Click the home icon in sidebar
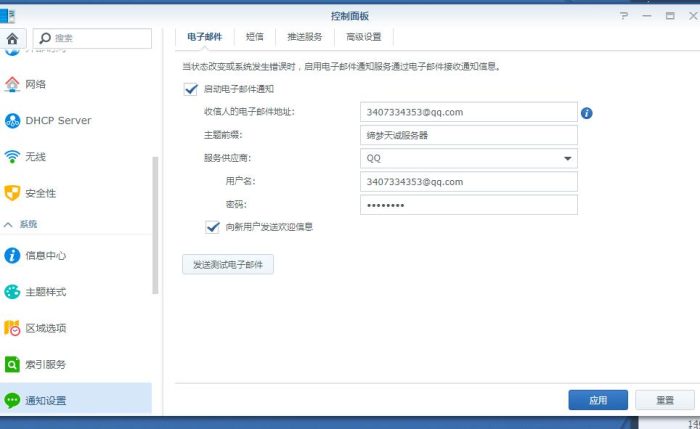 tap(13, 39)
